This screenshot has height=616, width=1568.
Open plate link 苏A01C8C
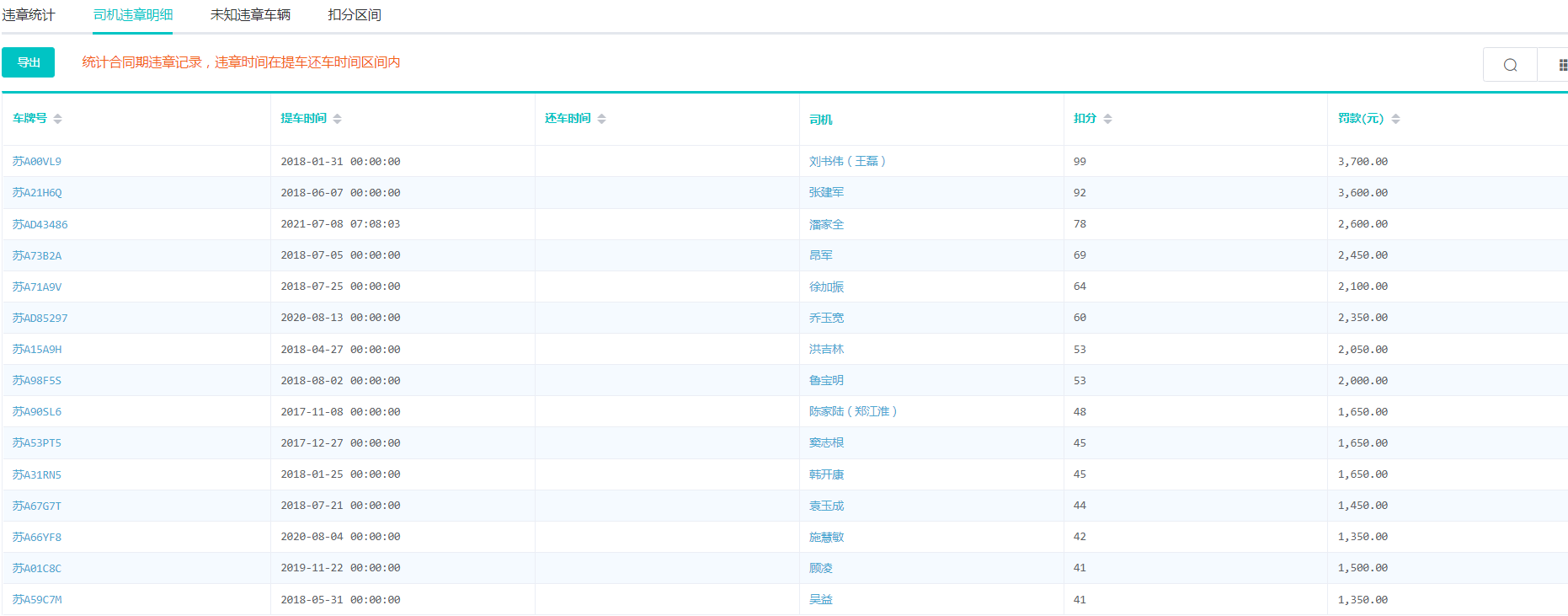(37, 568)
